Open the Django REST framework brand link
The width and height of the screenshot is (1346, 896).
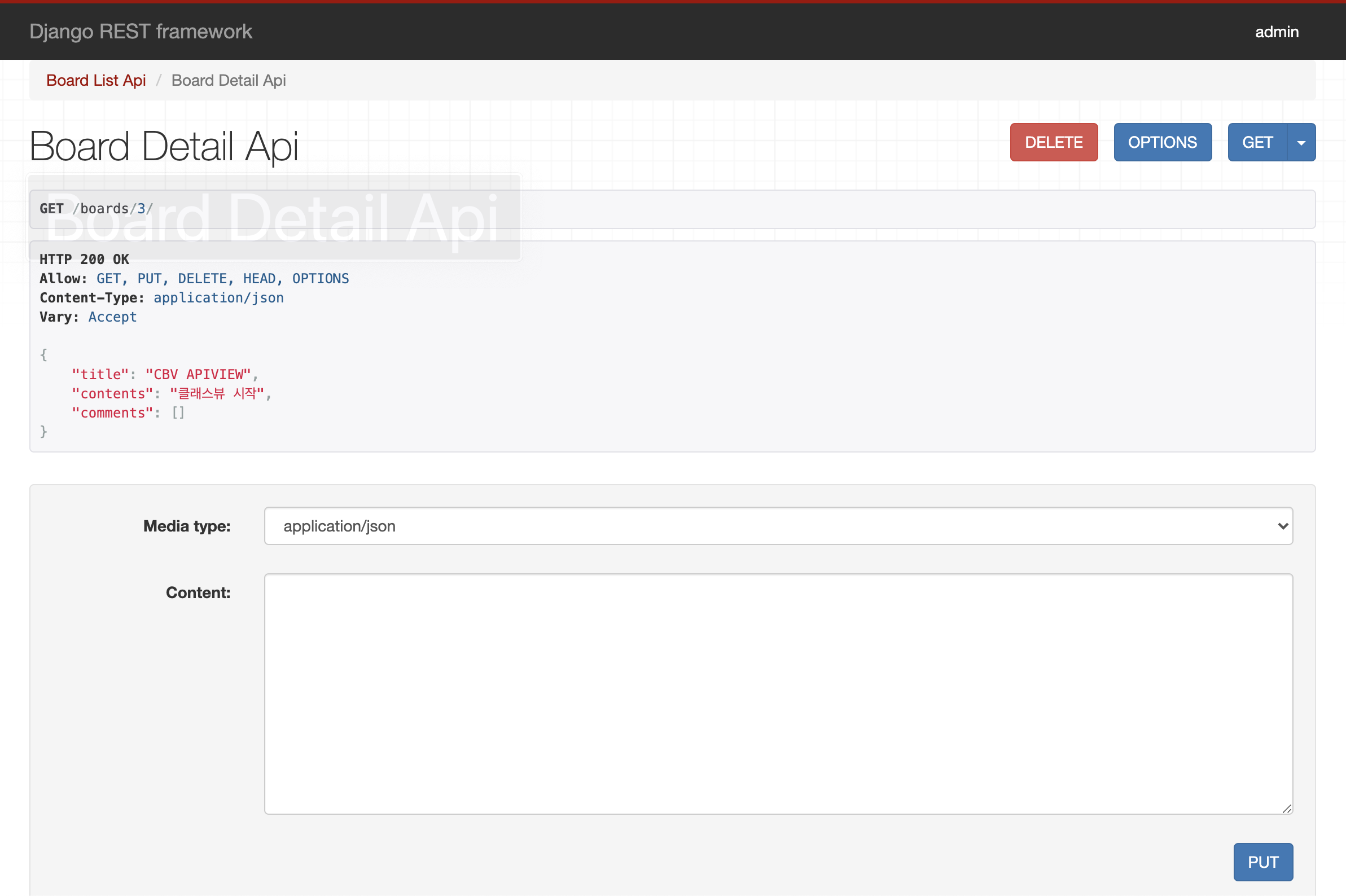click(x=141, y=32)
